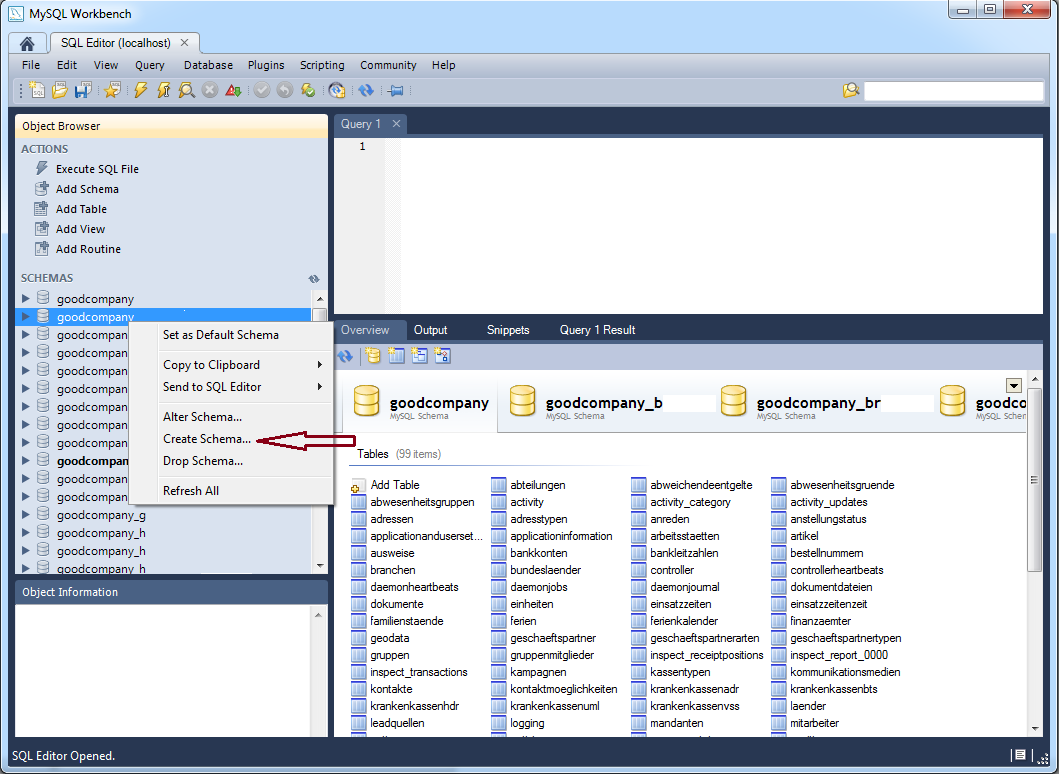Viewport: 1059px width, 774px height.
Task: Choose Create Schema... from context menu
Action: pyautogui.click(x=231, y=439)
